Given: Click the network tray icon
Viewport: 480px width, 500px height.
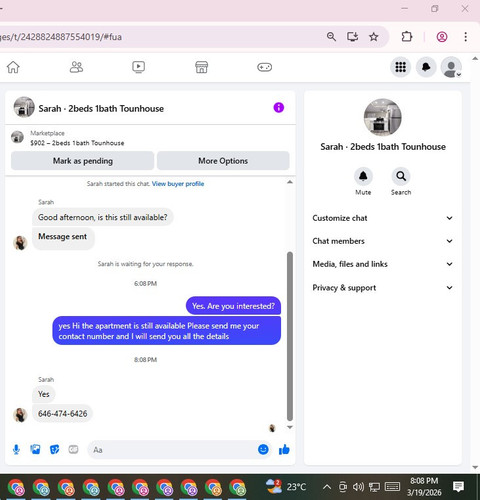Looking at the screenshot, I should coord(374,487).
